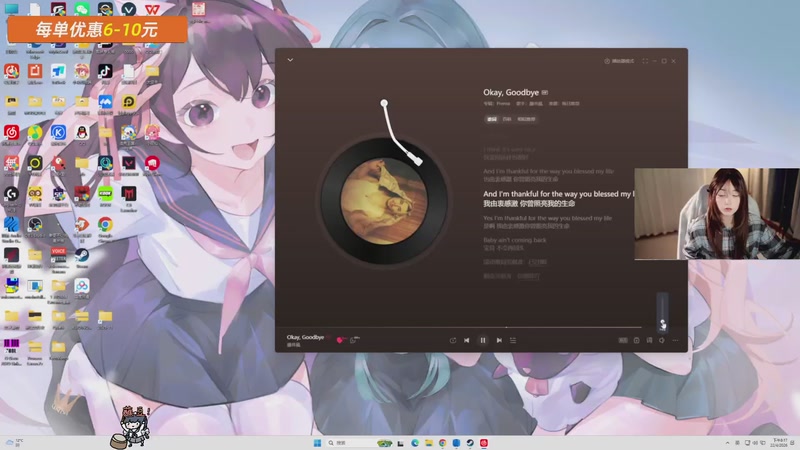Open the taskbar clock and date
Screen dimensions: 800x450
780,443
